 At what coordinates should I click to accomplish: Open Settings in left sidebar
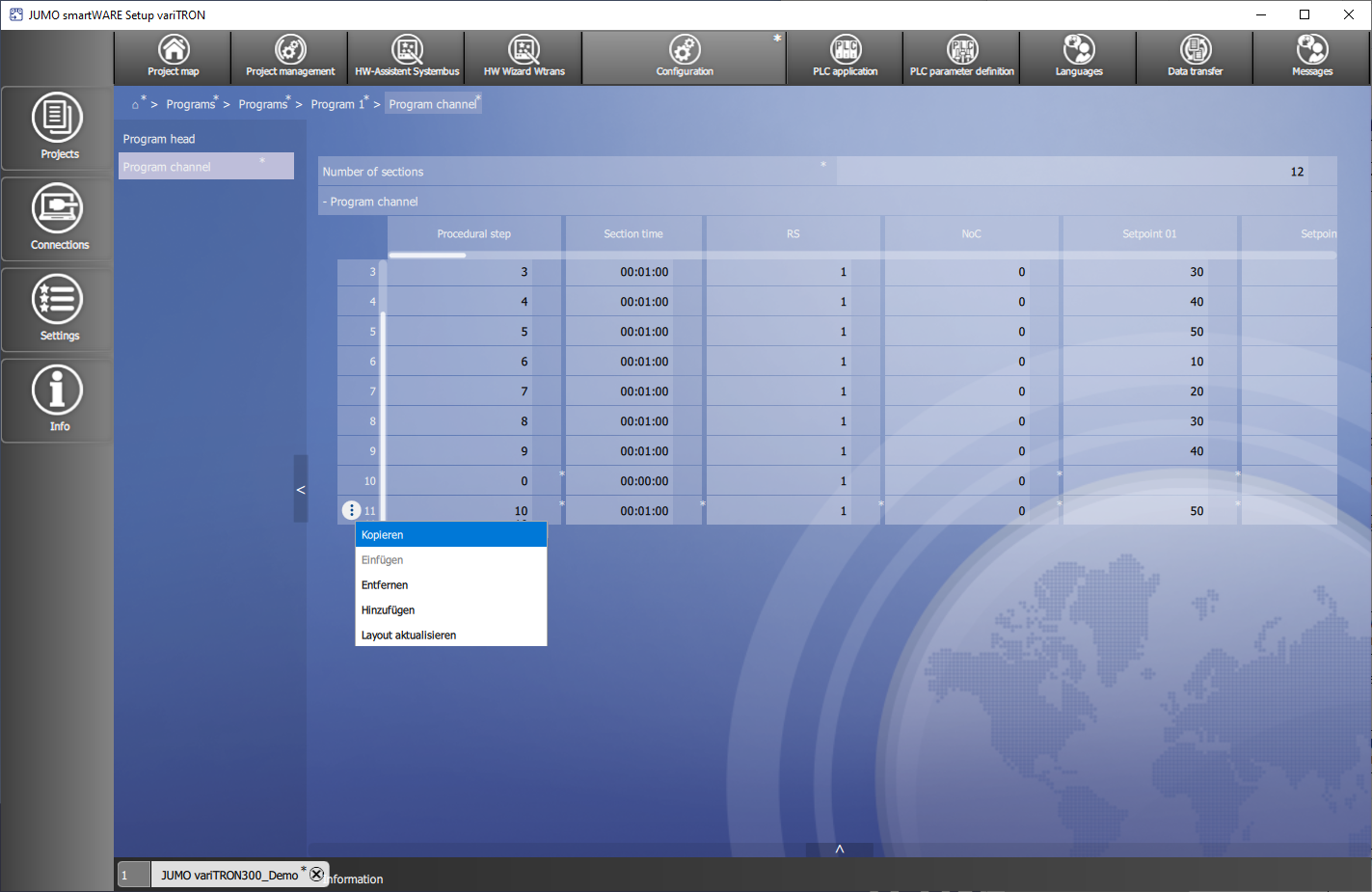(58, 309)
